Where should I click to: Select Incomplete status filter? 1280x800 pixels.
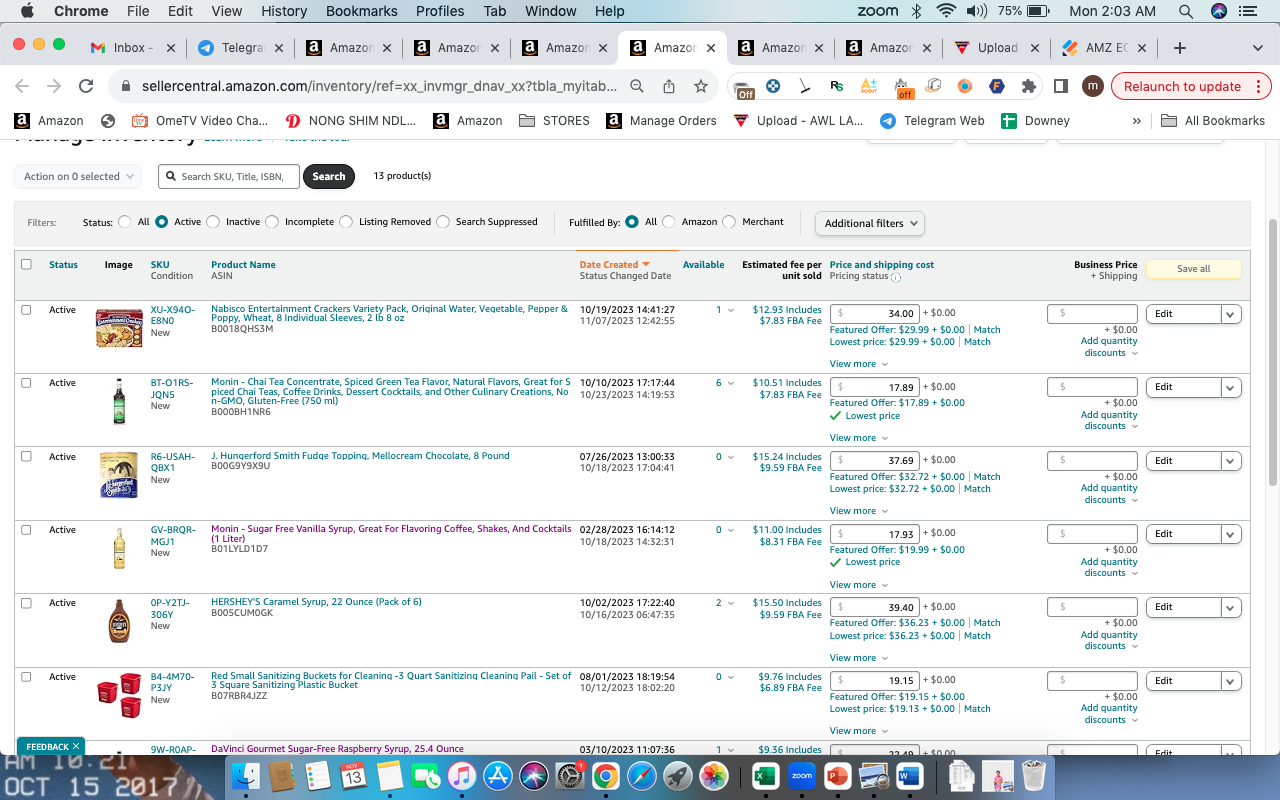point(271,222)
